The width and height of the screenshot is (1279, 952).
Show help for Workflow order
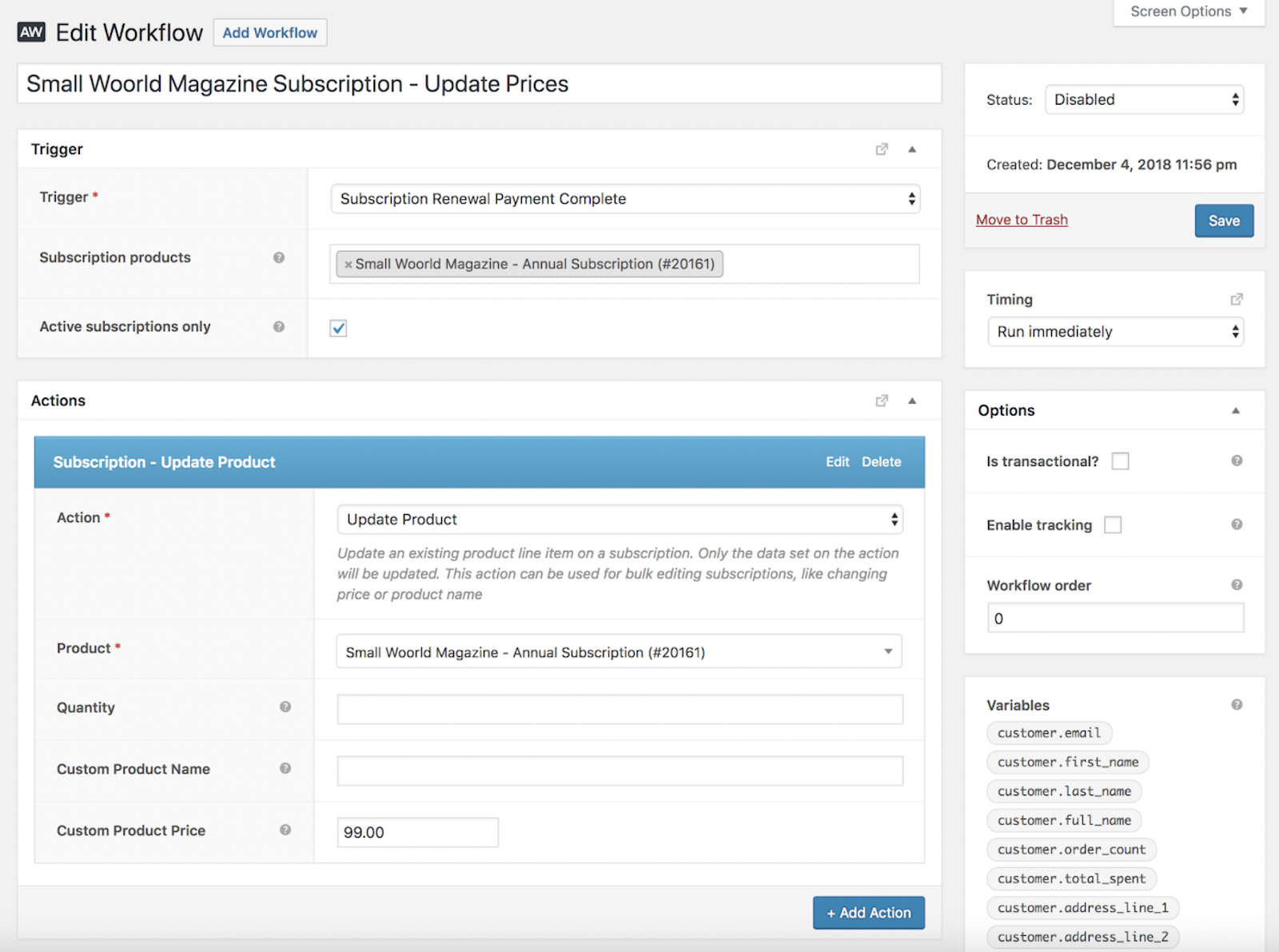point(1237,584)
